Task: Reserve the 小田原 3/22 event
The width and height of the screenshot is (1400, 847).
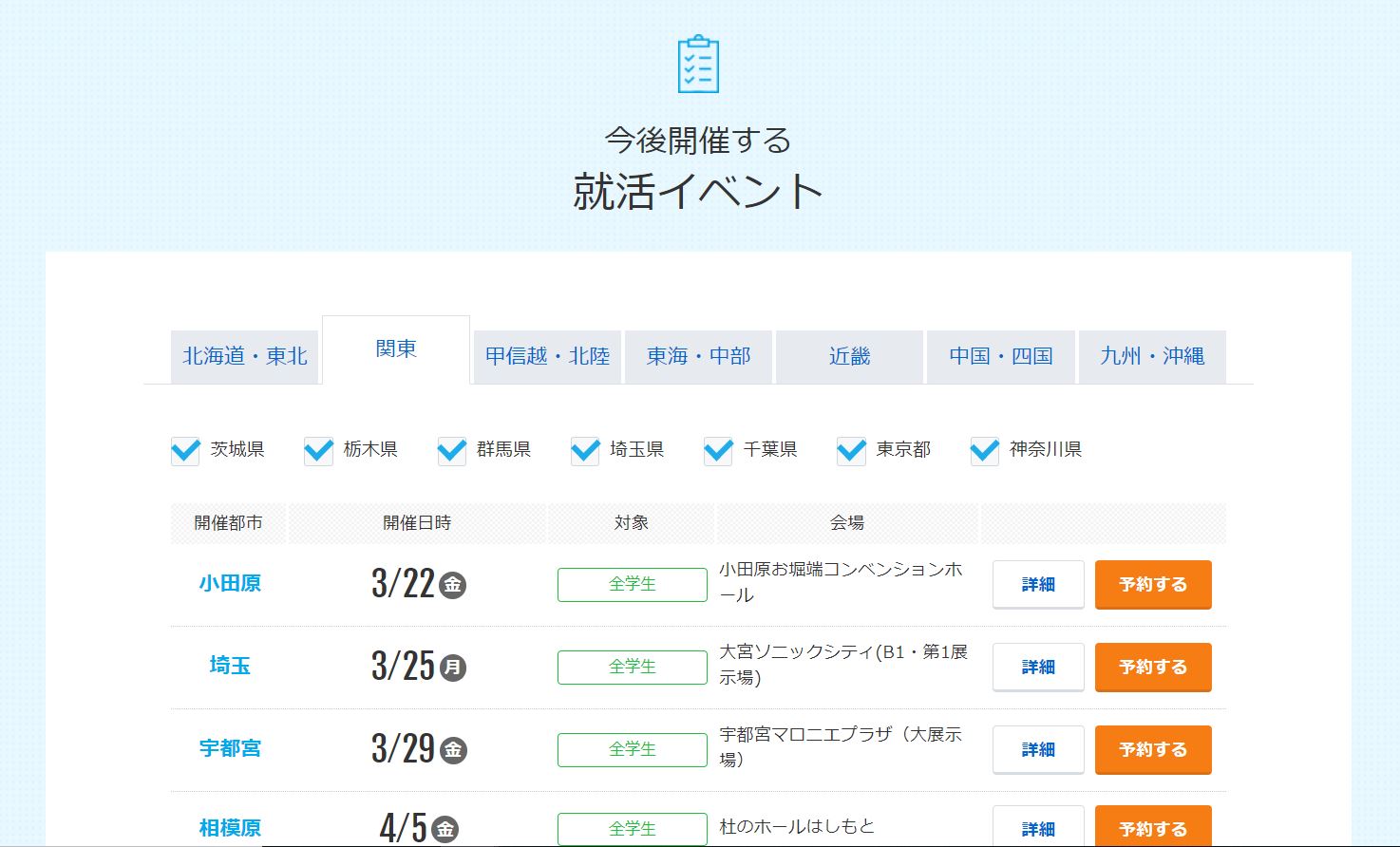Action: 1153,584
